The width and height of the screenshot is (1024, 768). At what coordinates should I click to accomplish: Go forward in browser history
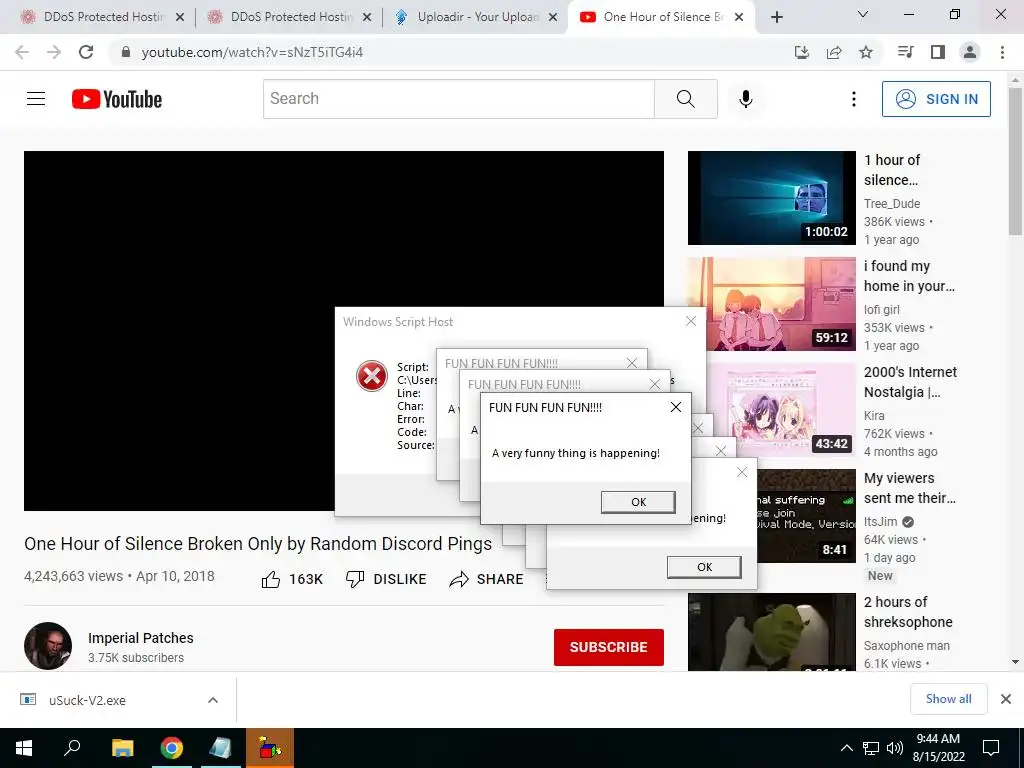tap(54, 52)
